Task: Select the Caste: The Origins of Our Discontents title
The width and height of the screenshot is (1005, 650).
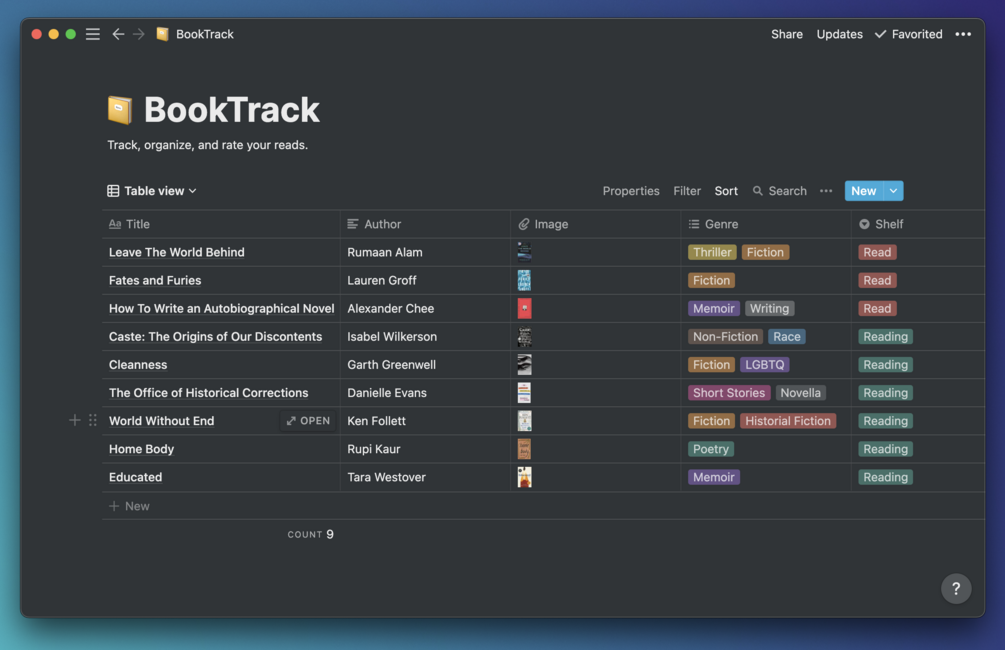Action: coord(215,337)
